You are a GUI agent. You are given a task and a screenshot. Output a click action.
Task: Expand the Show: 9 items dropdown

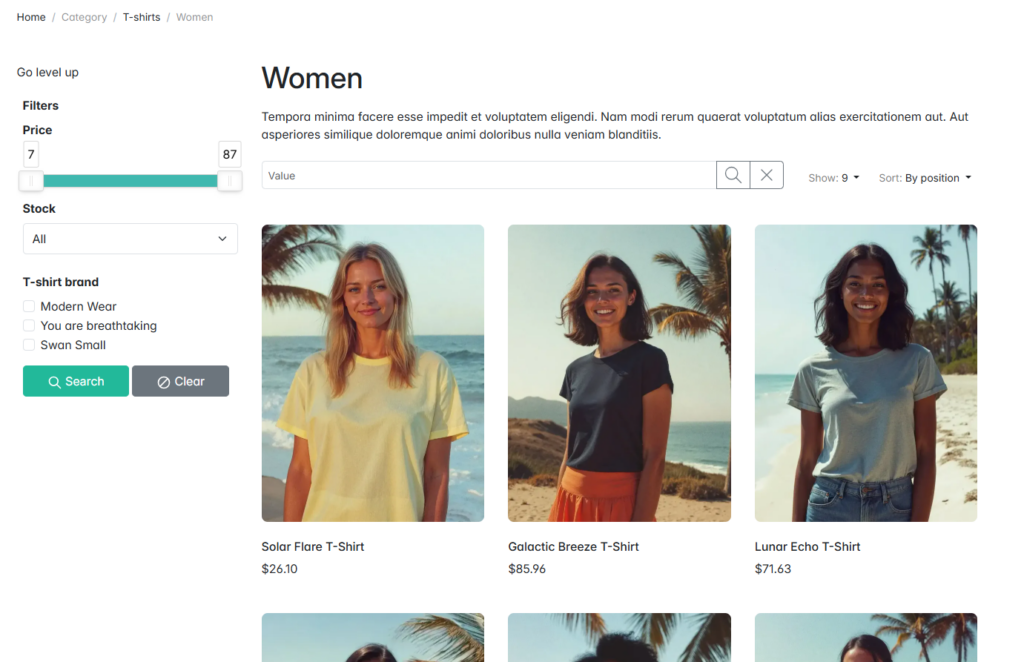click(x=834, y=178)
